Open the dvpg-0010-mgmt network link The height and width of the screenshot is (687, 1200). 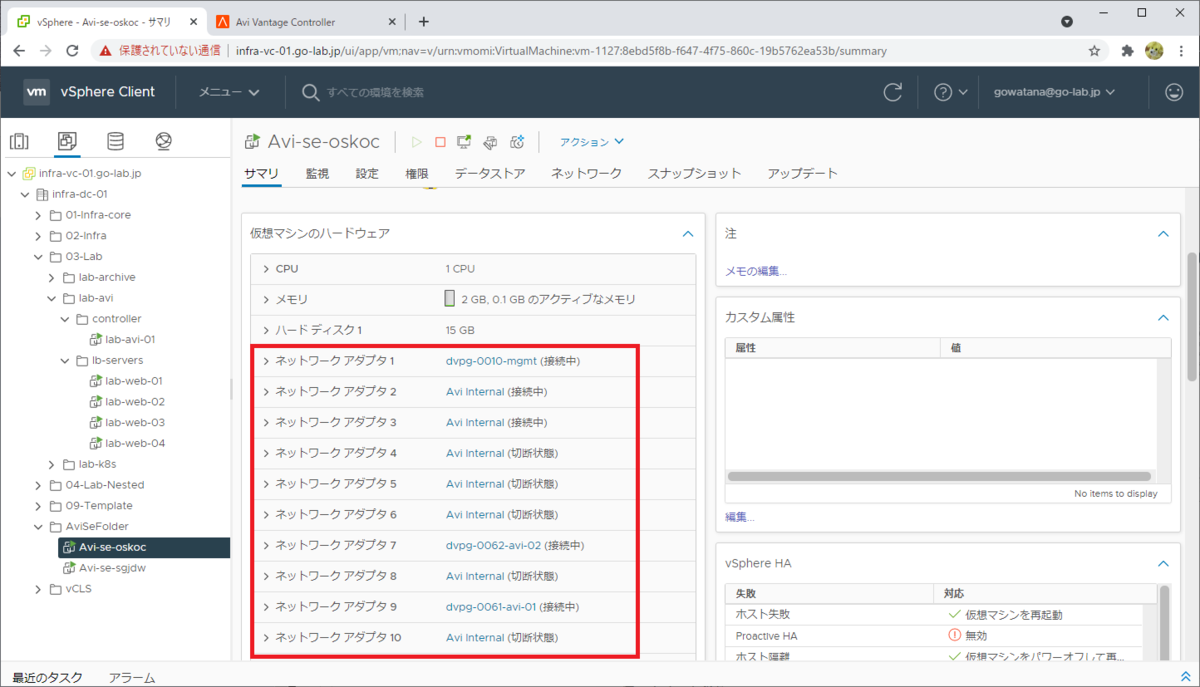point(491,361)
